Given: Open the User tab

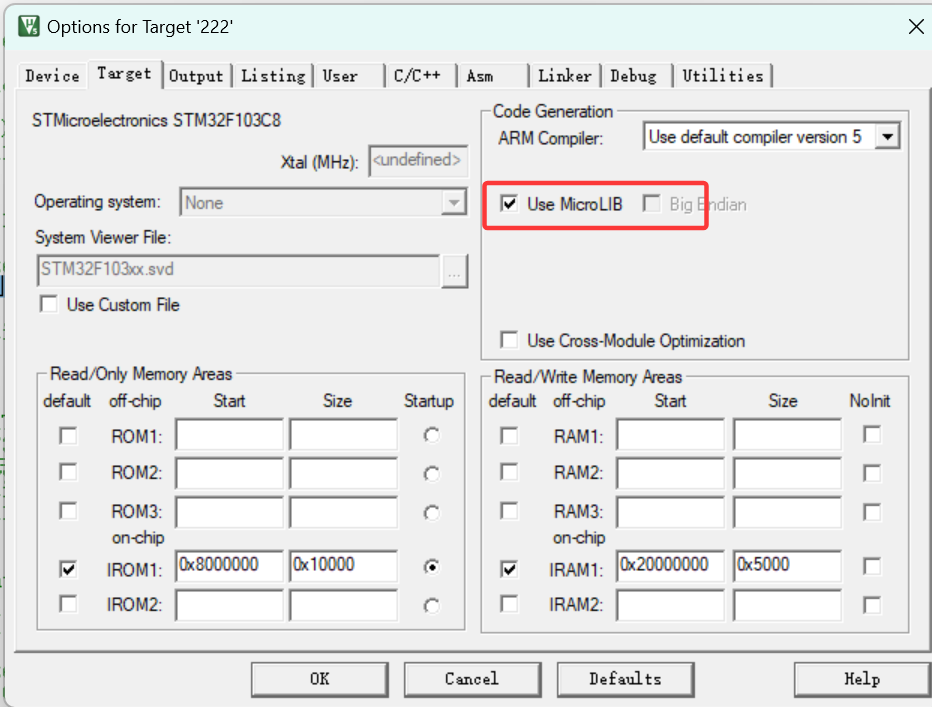Looking at the screenshot, I should (x=349, y=76).
